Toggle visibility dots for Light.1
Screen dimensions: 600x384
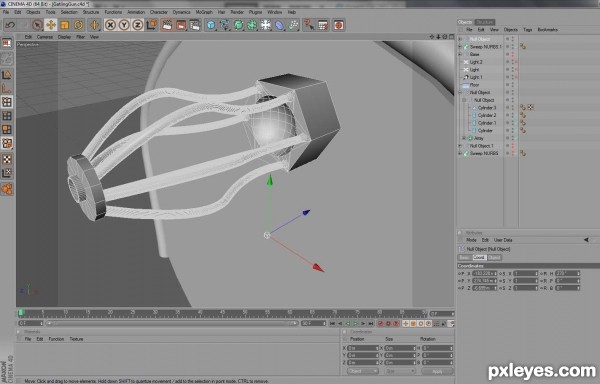513,77
